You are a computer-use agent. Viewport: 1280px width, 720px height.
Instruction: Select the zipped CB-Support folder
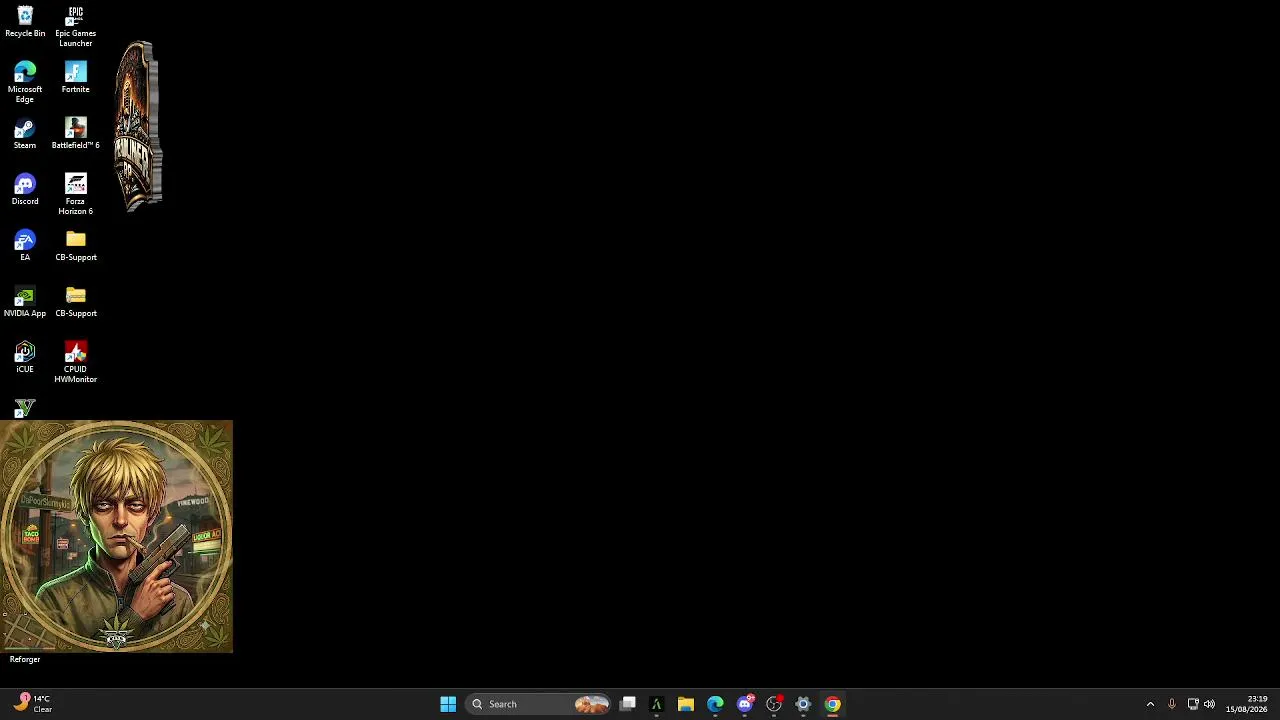click(x=75, y=302)
